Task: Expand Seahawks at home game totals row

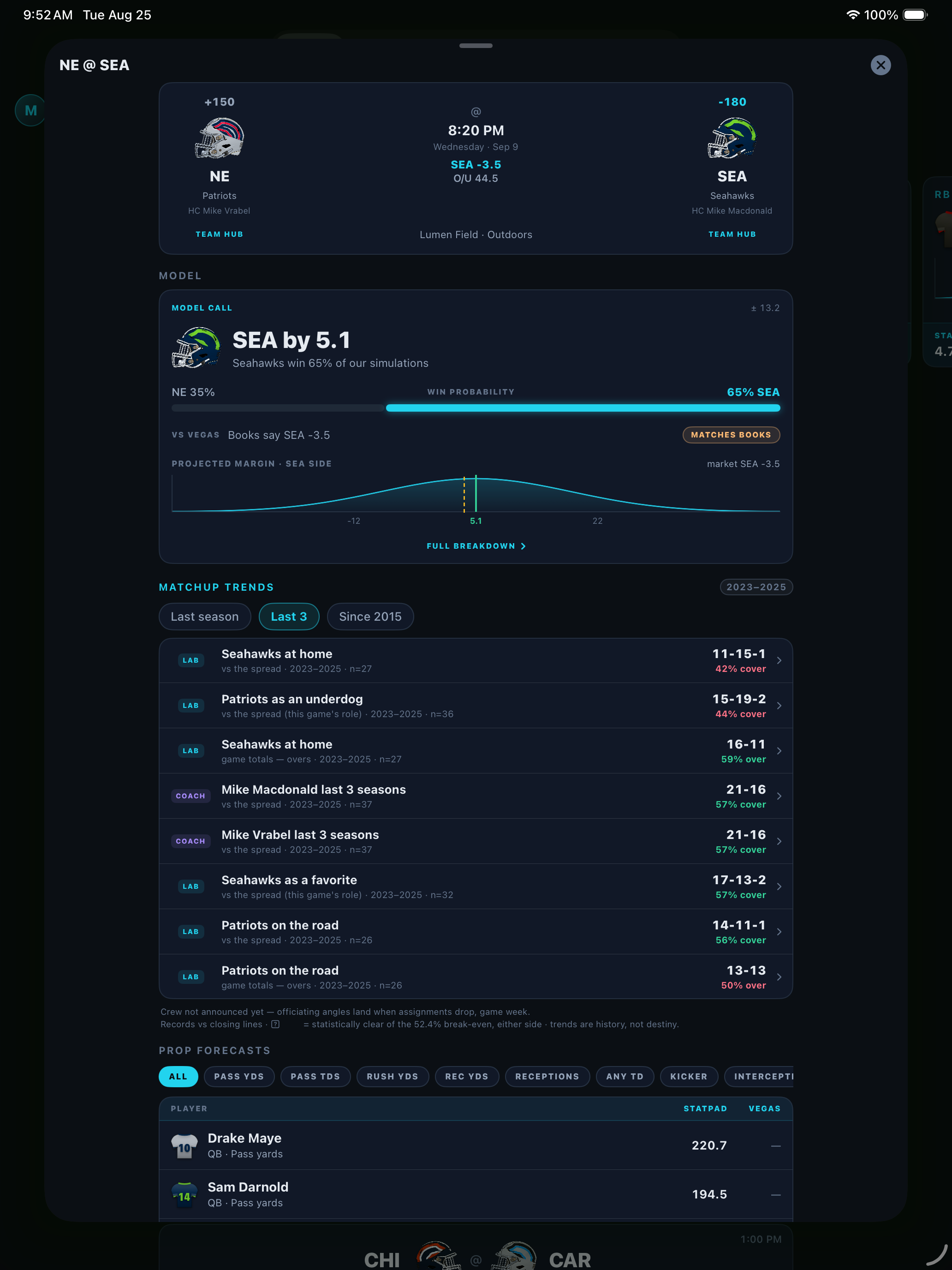Action: point(476,751)
